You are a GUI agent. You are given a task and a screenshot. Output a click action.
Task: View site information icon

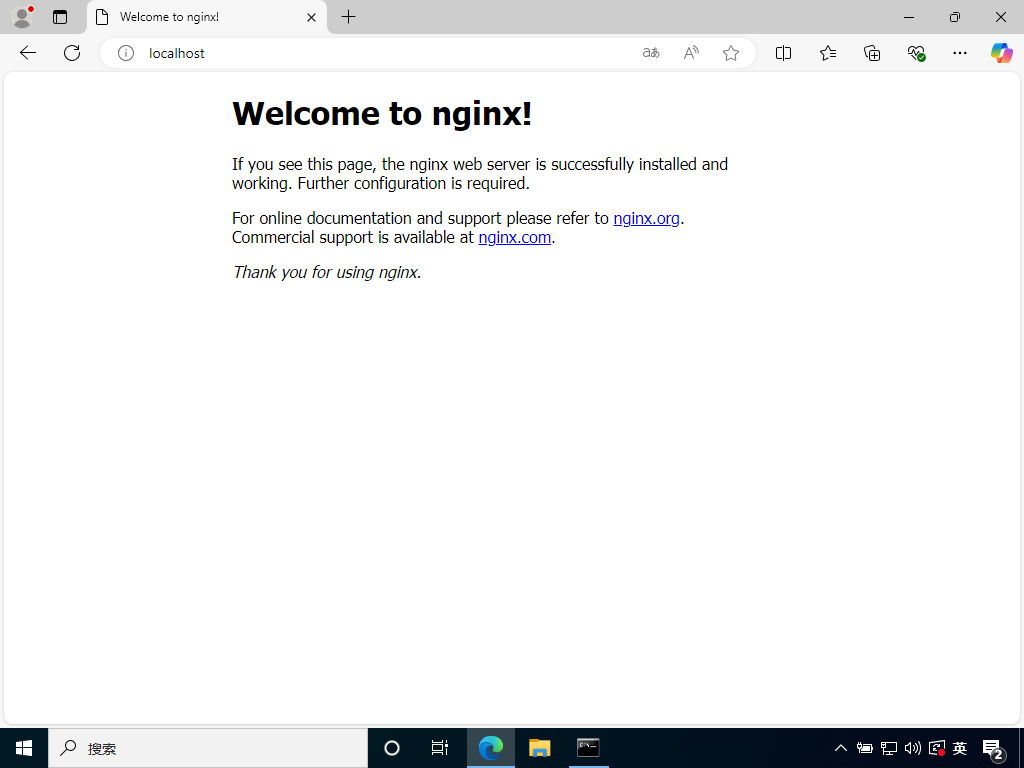click(126, 53)
